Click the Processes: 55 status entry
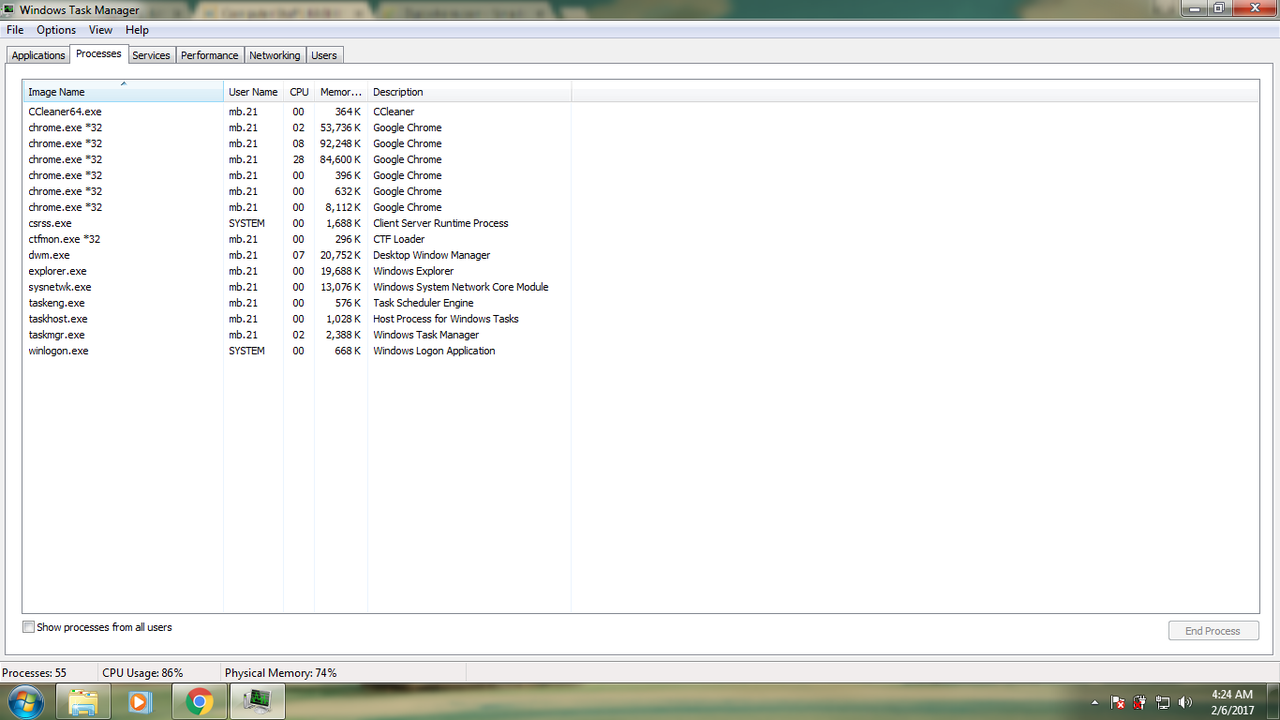This screenshot has width=1280, height=720. (x=34, y=673)
